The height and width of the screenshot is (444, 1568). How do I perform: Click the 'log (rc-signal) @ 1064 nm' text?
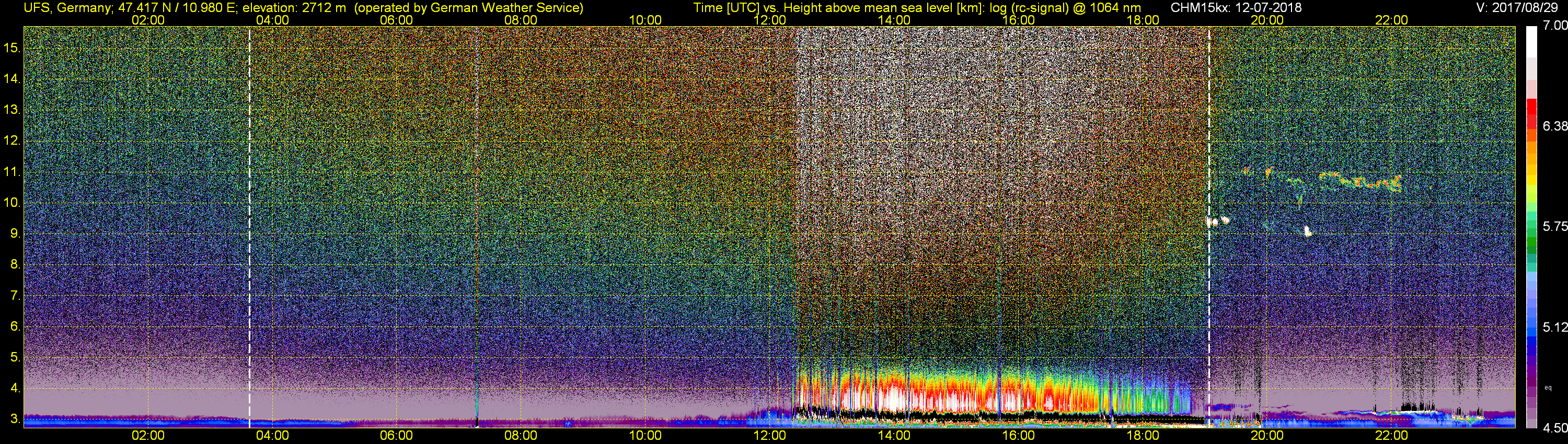(1065, 8)
